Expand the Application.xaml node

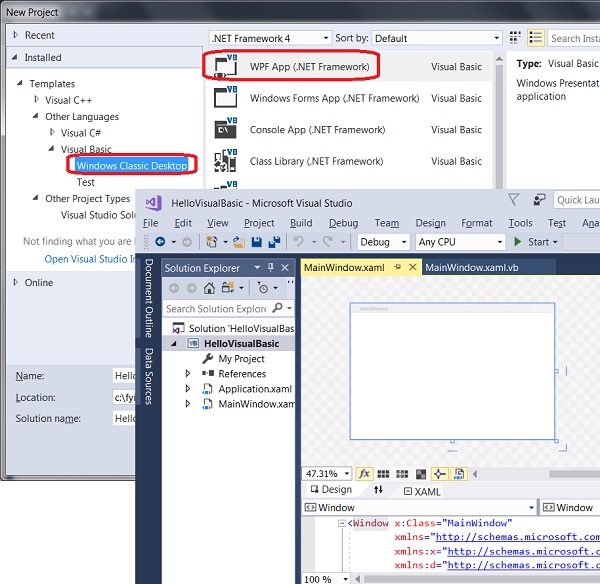pyautogui.click(x=188, y=388)
